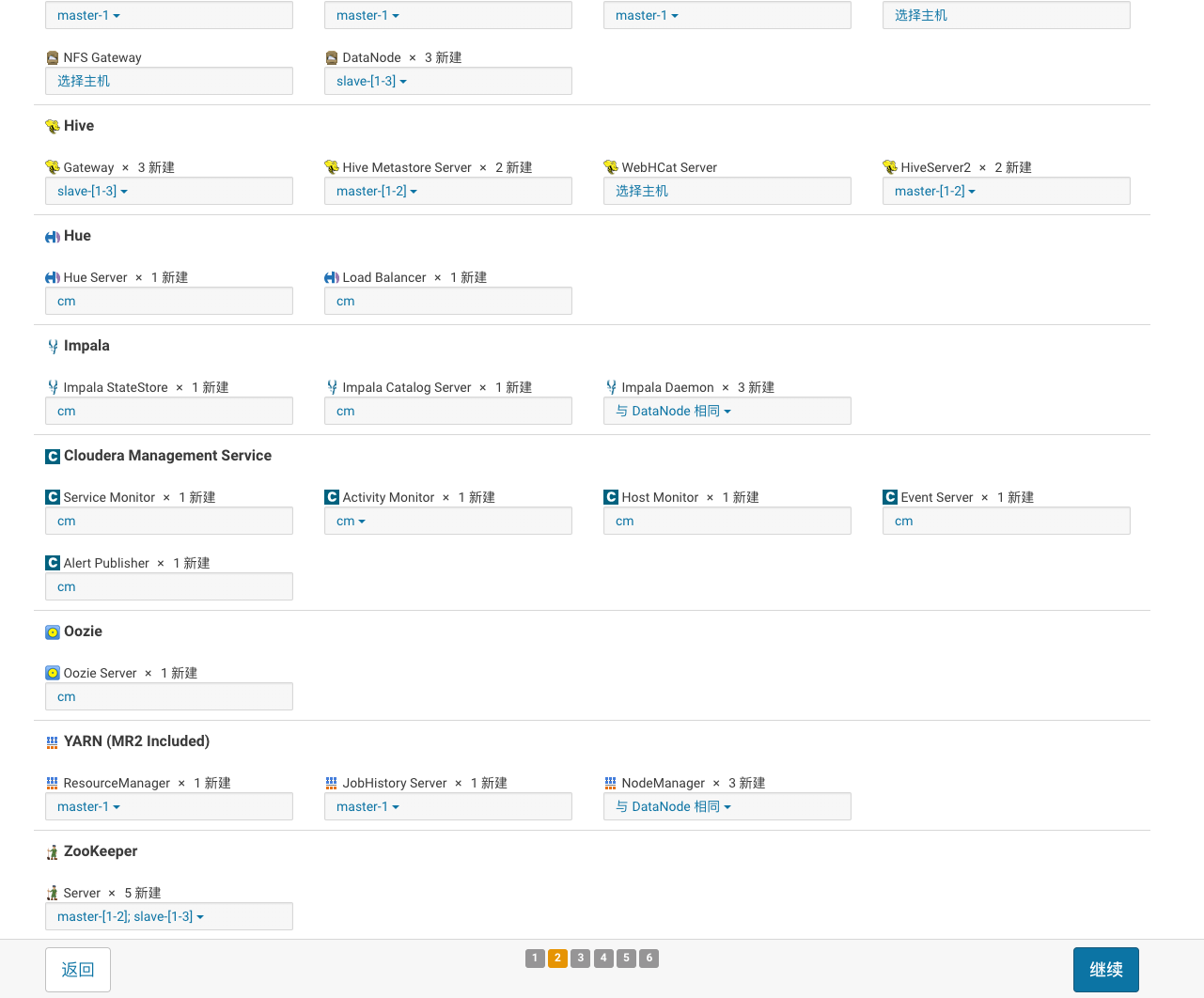This screenshot has width=1204, height=998.
Task: Click the JobHistory Server icon
Action: click(x=332, y=783)
